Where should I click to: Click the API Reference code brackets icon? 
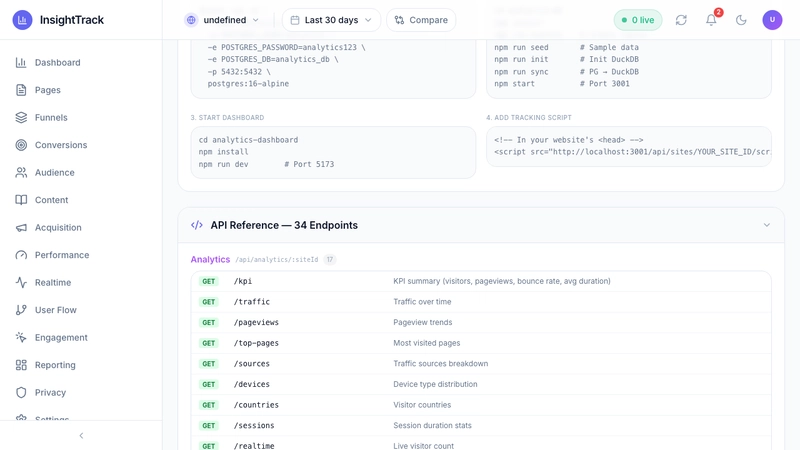[x=197, y=225]
